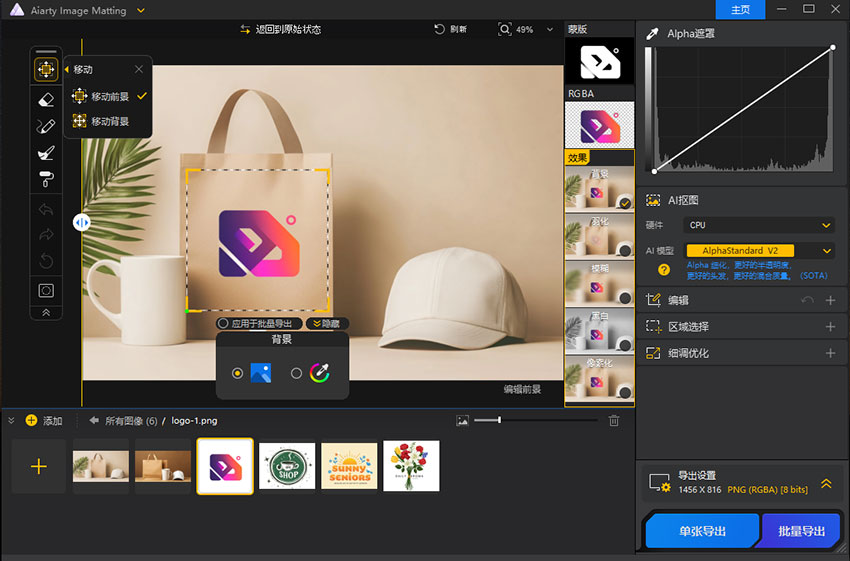Click the AI抠图 section icon
The height and width of the screenshot is (561, 850).
tap(653, 201)
